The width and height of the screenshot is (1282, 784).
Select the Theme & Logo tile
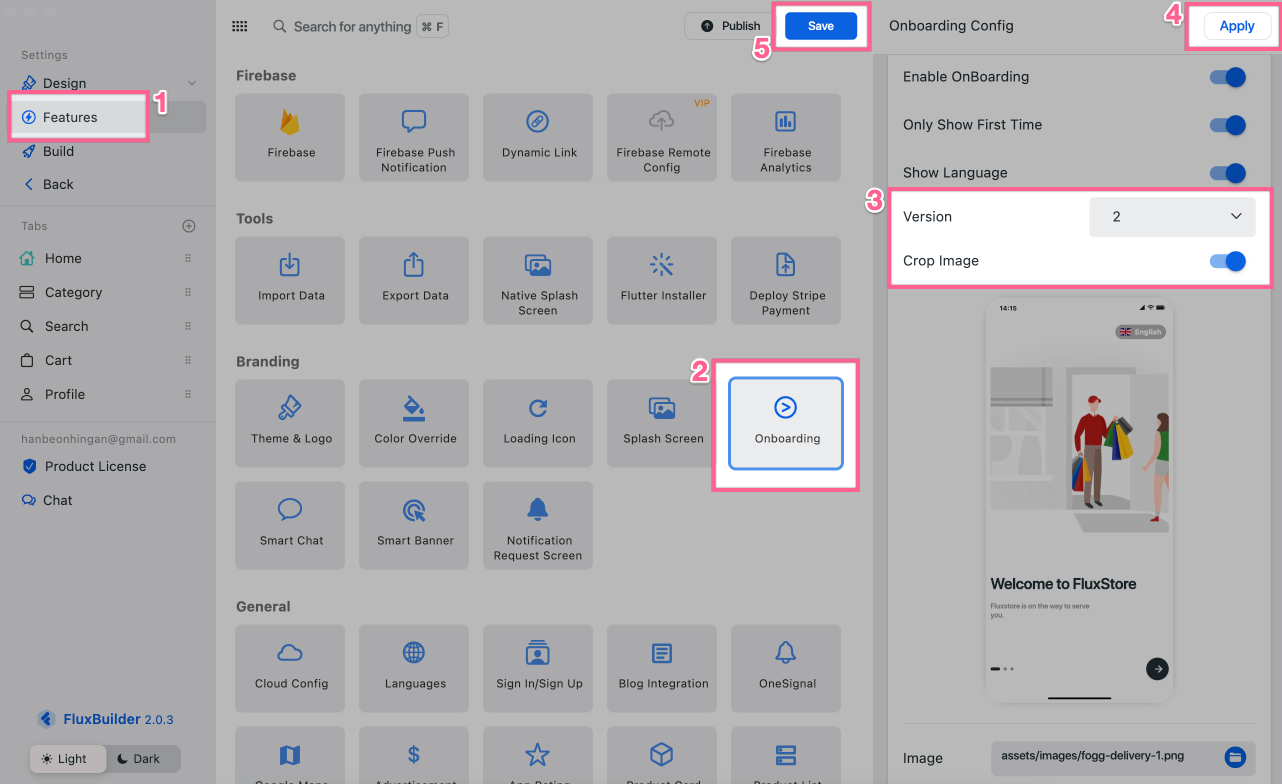point(290,423)
